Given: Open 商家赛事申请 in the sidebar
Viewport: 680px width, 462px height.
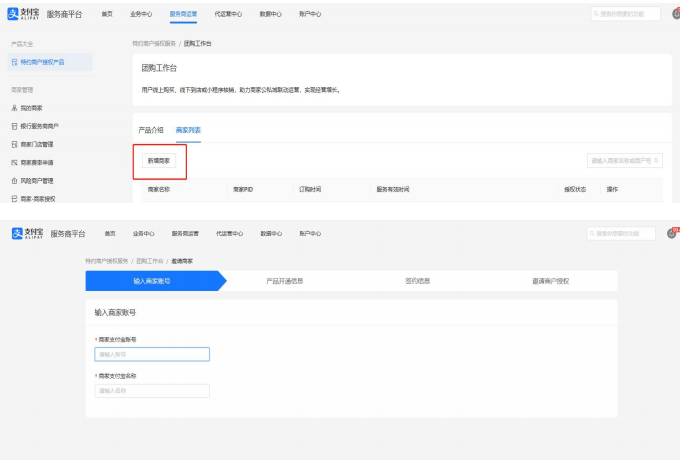Looking at the screenshot, I should (x=37, y=162).
